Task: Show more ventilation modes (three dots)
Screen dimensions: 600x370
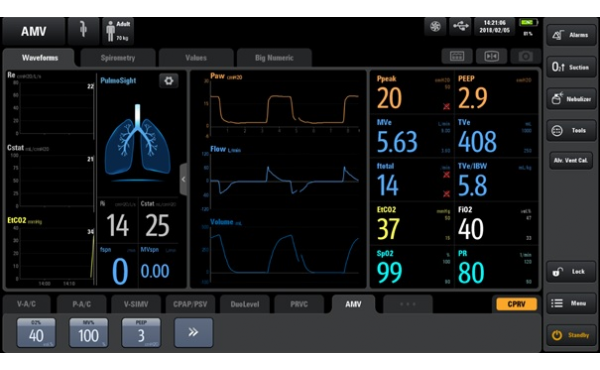Action: [x=408, y=304]
